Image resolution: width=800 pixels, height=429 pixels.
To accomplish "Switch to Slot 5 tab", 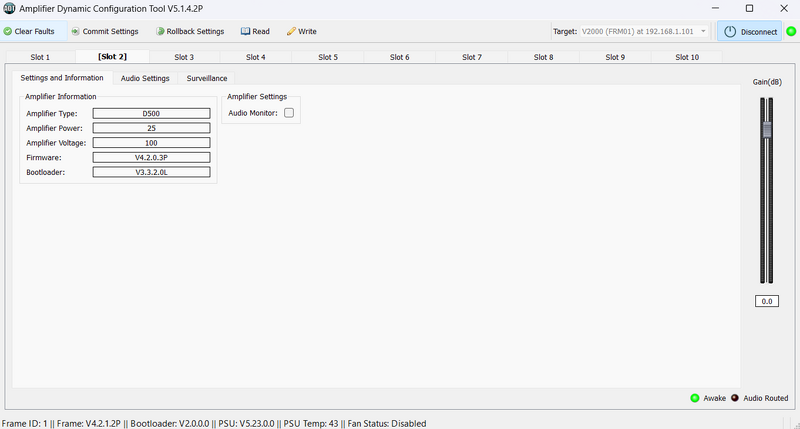I will (x=328, y=57).
